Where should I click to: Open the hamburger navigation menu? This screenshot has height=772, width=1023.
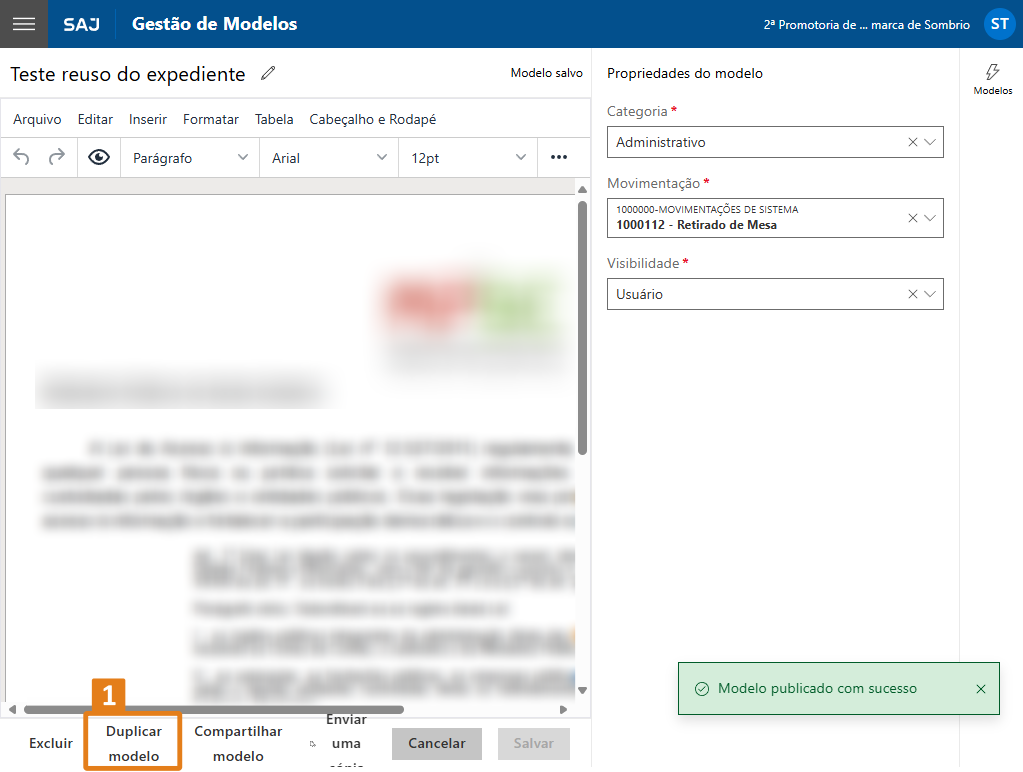click(x=23, y=24)
